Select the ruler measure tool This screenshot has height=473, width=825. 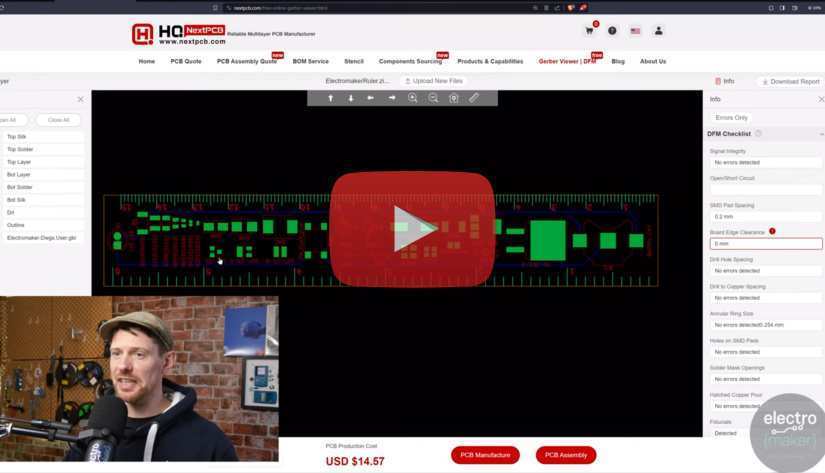474,98
